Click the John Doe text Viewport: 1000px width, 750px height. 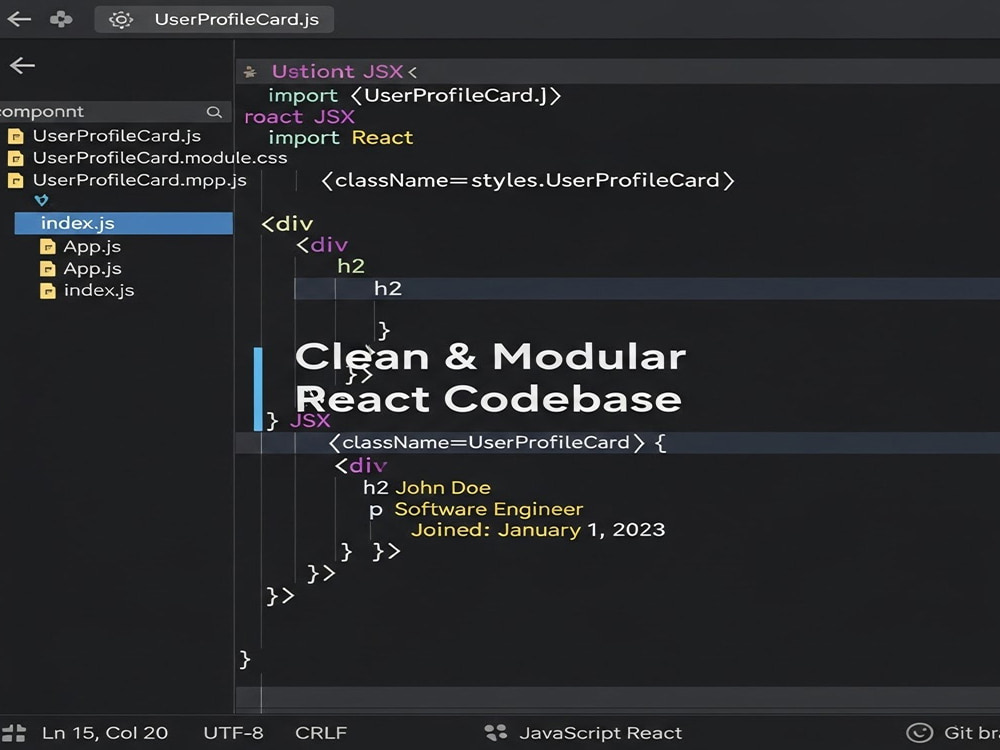[x=443, y=488]
